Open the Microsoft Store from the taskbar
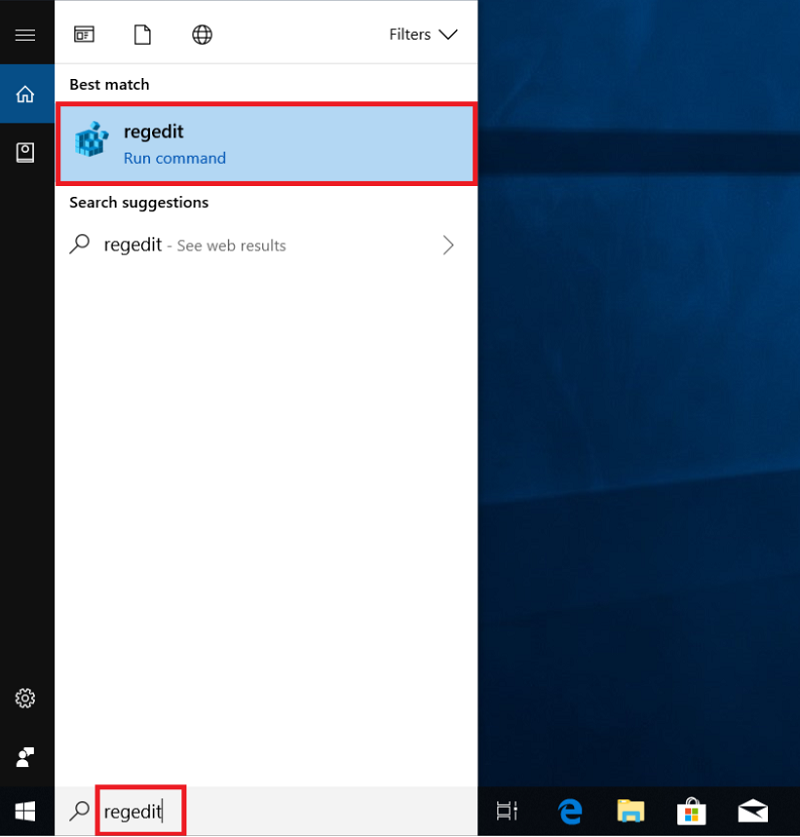The height and width of the screenshot is (837, 800). [x=691, y=811]
